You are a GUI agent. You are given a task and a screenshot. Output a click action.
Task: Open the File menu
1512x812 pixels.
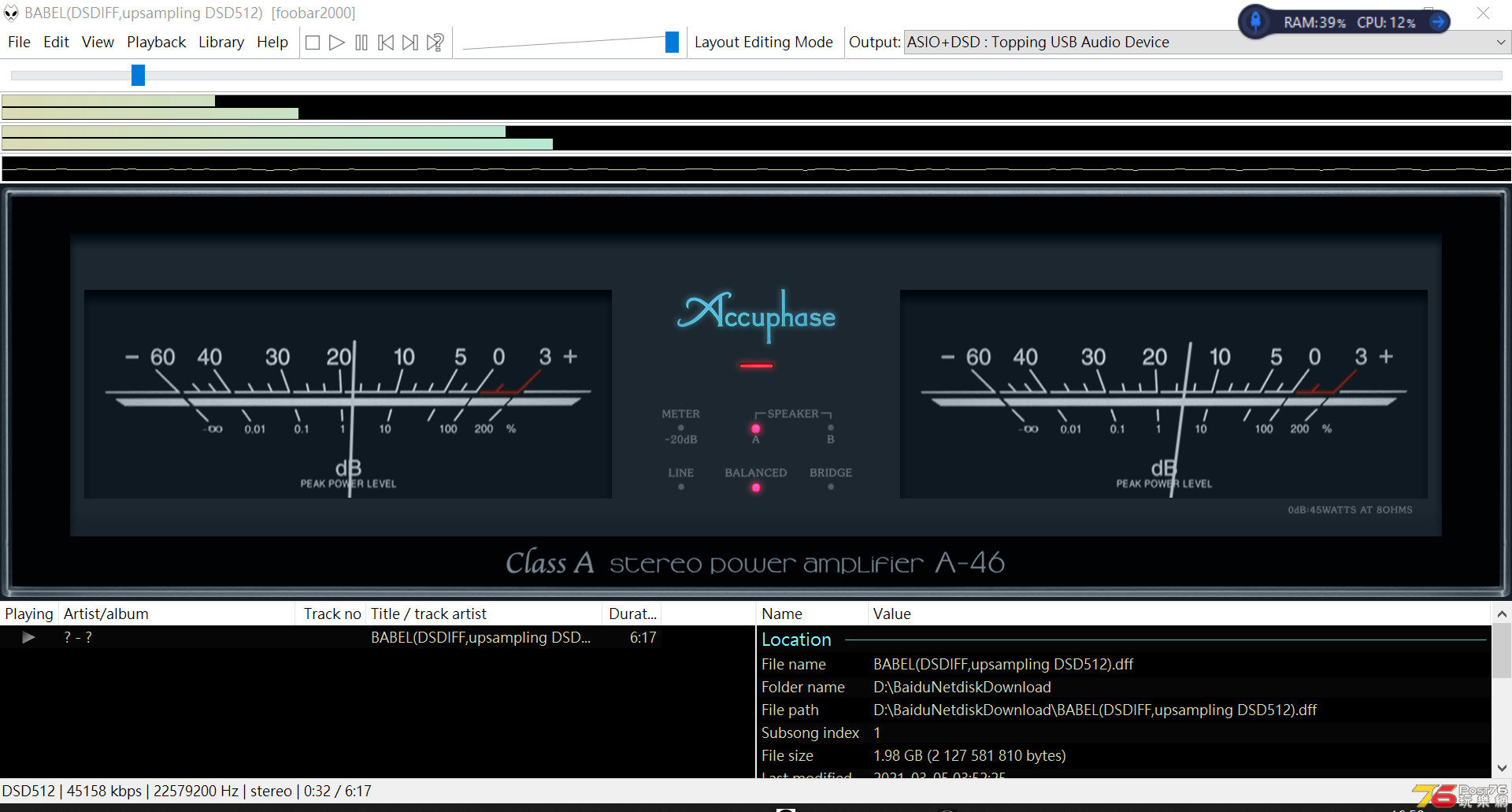pyautogui.click(x=19, y=43)
